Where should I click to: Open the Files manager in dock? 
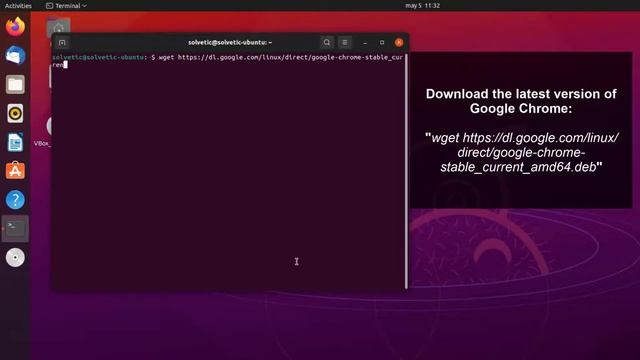tap(15, 84)
